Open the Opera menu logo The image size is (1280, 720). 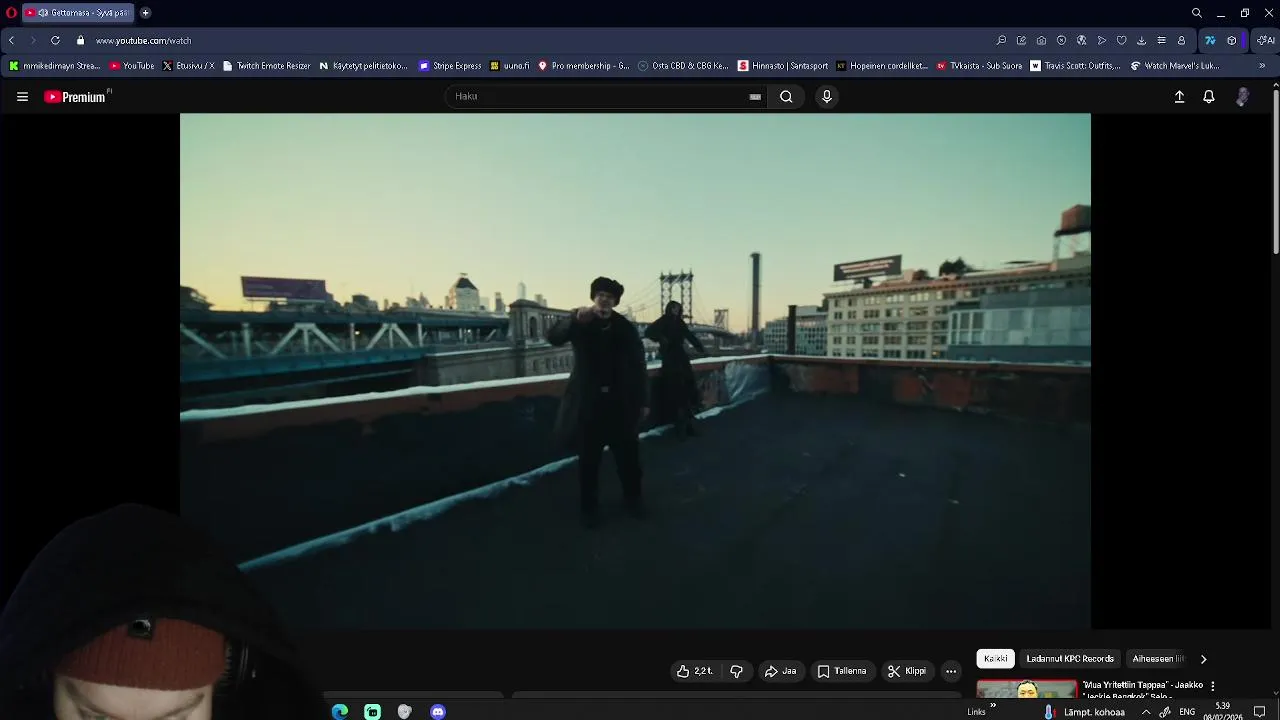11,13
